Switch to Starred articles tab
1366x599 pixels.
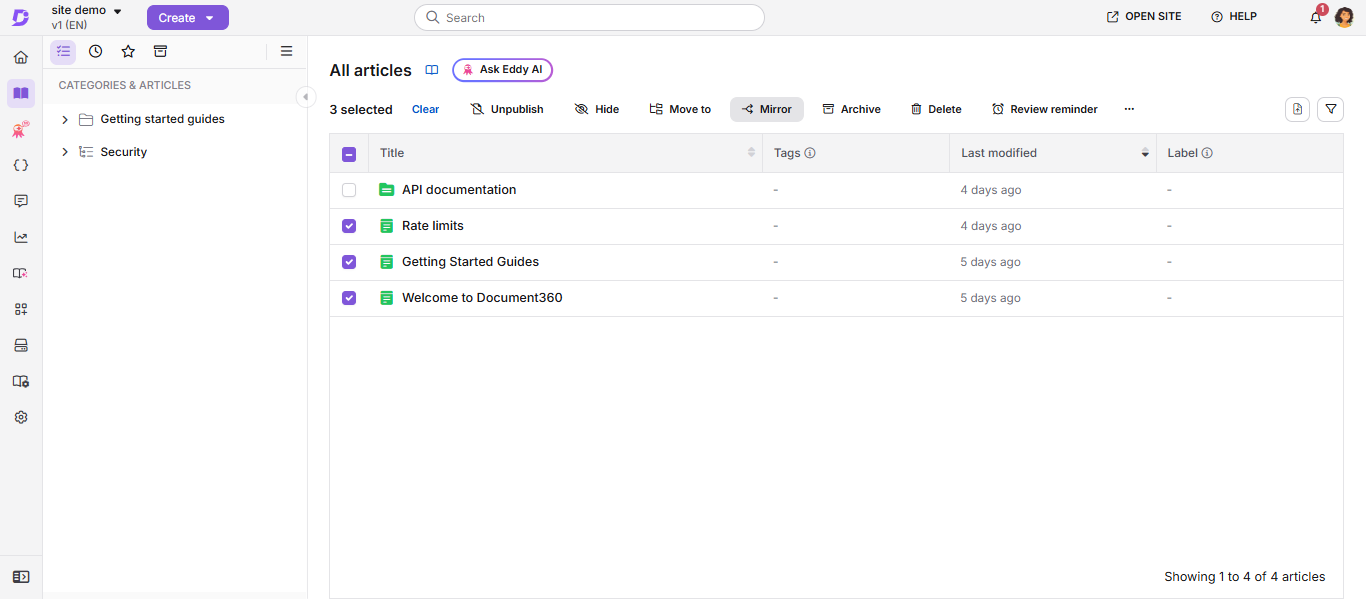point(128,51)
